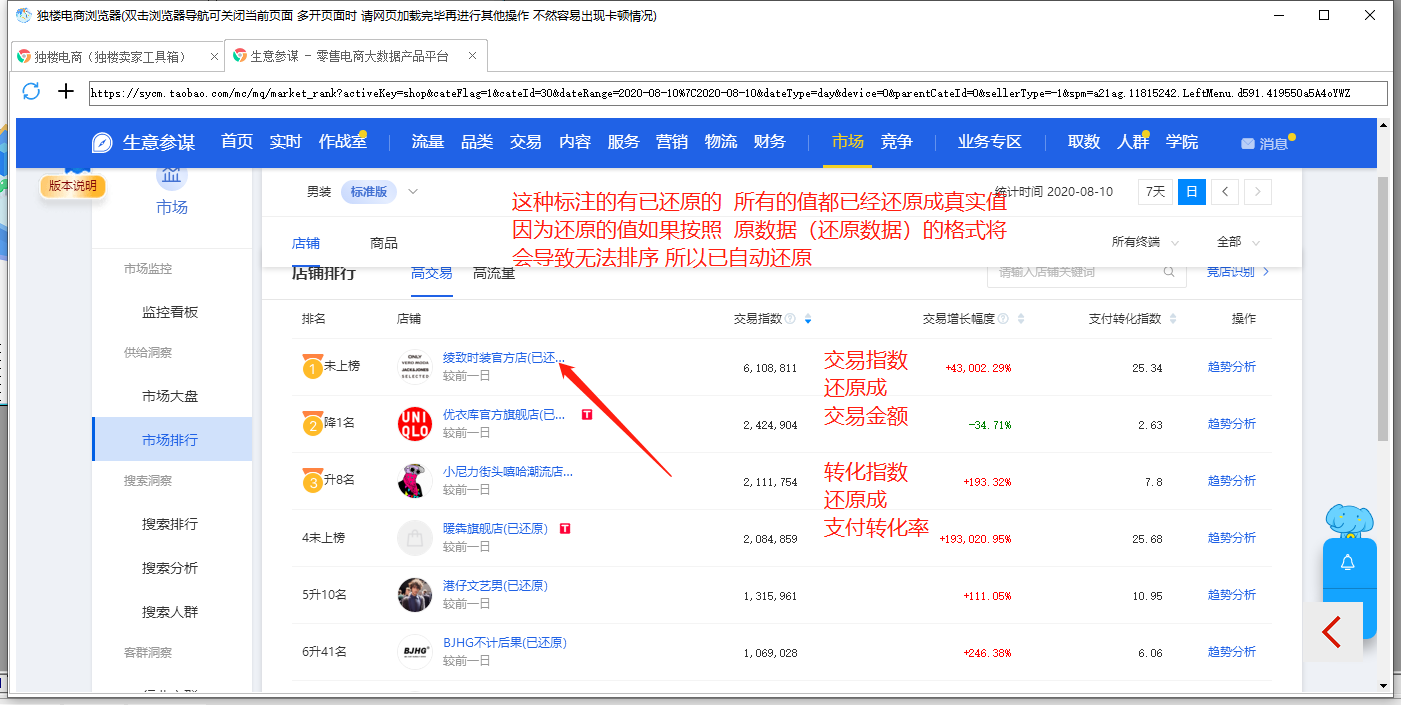
Task: Sort by 交易指数 column arrow
Action: 808,319
